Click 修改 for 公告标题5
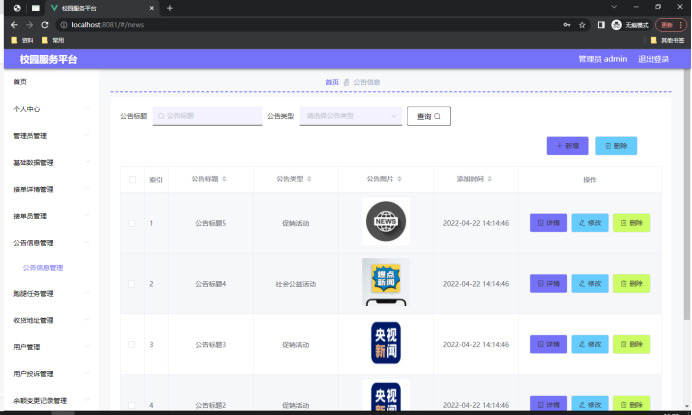 (590, 223)
